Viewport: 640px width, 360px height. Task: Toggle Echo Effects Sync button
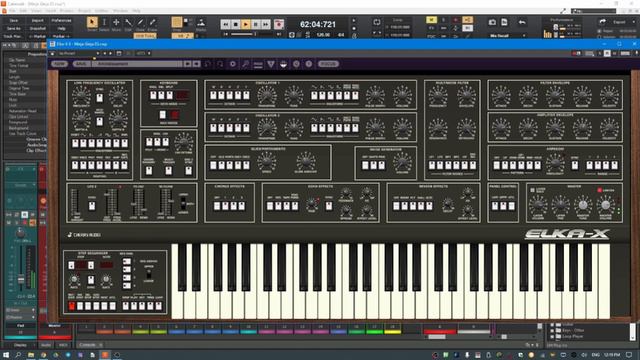click(x=329, y=206)
